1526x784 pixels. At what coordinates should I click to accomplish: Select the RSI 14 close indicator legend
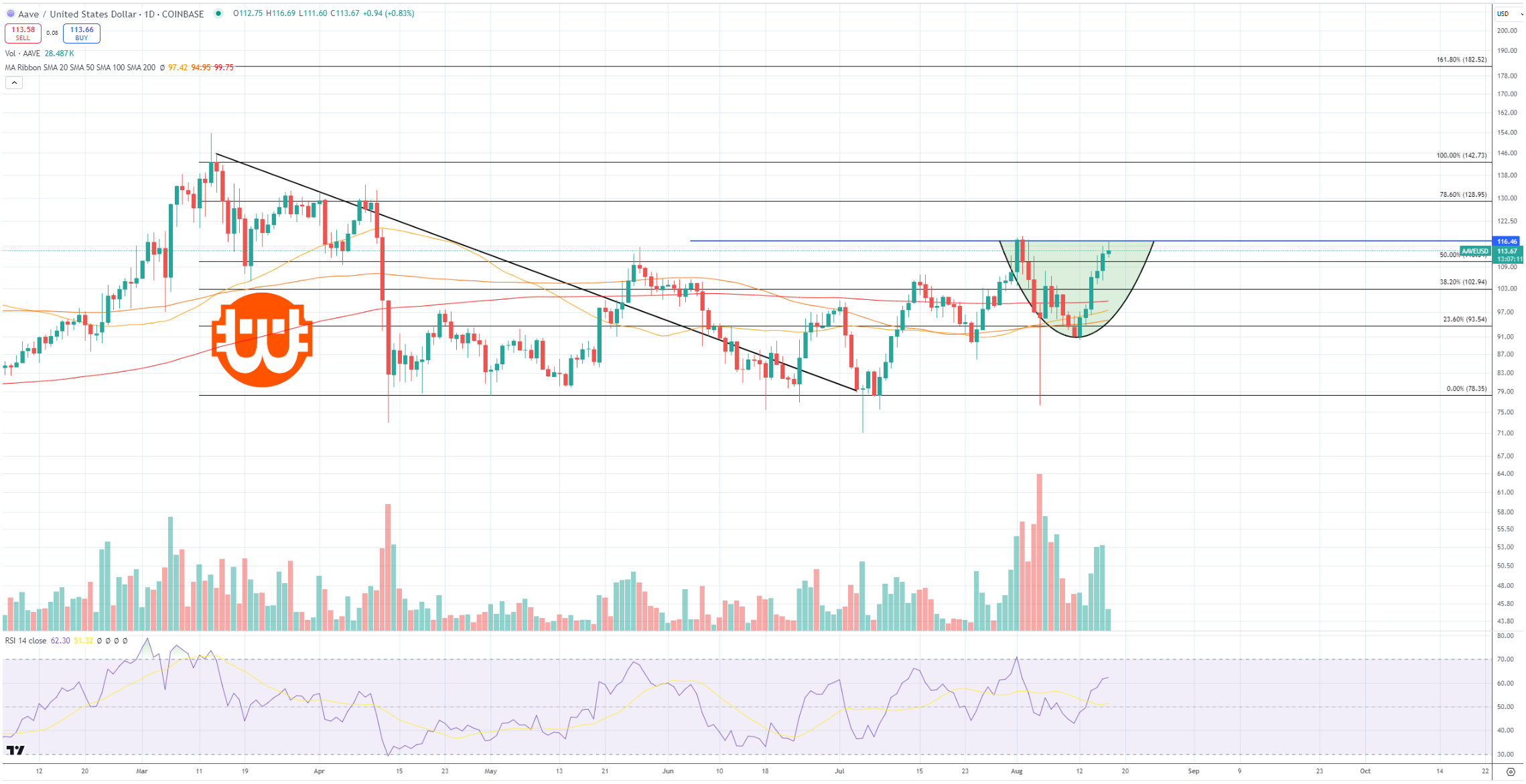pos(26,641)
